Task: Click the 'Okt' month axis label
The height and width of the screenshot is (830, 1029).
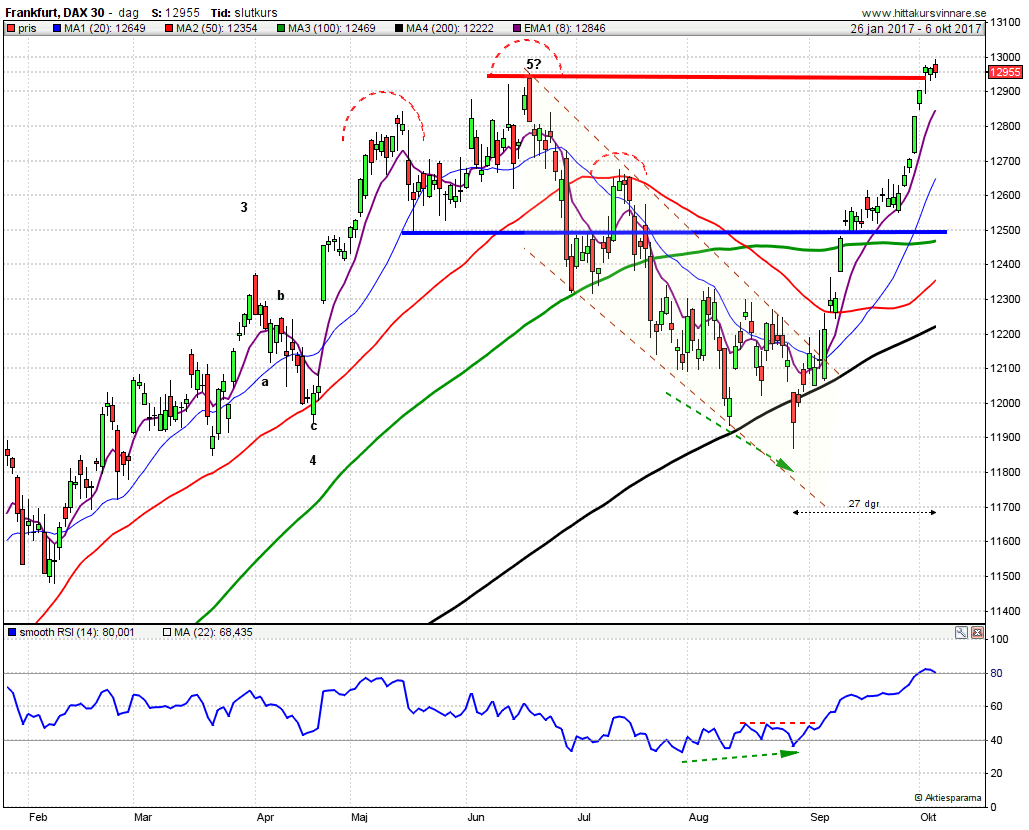Action: (928, 817)
